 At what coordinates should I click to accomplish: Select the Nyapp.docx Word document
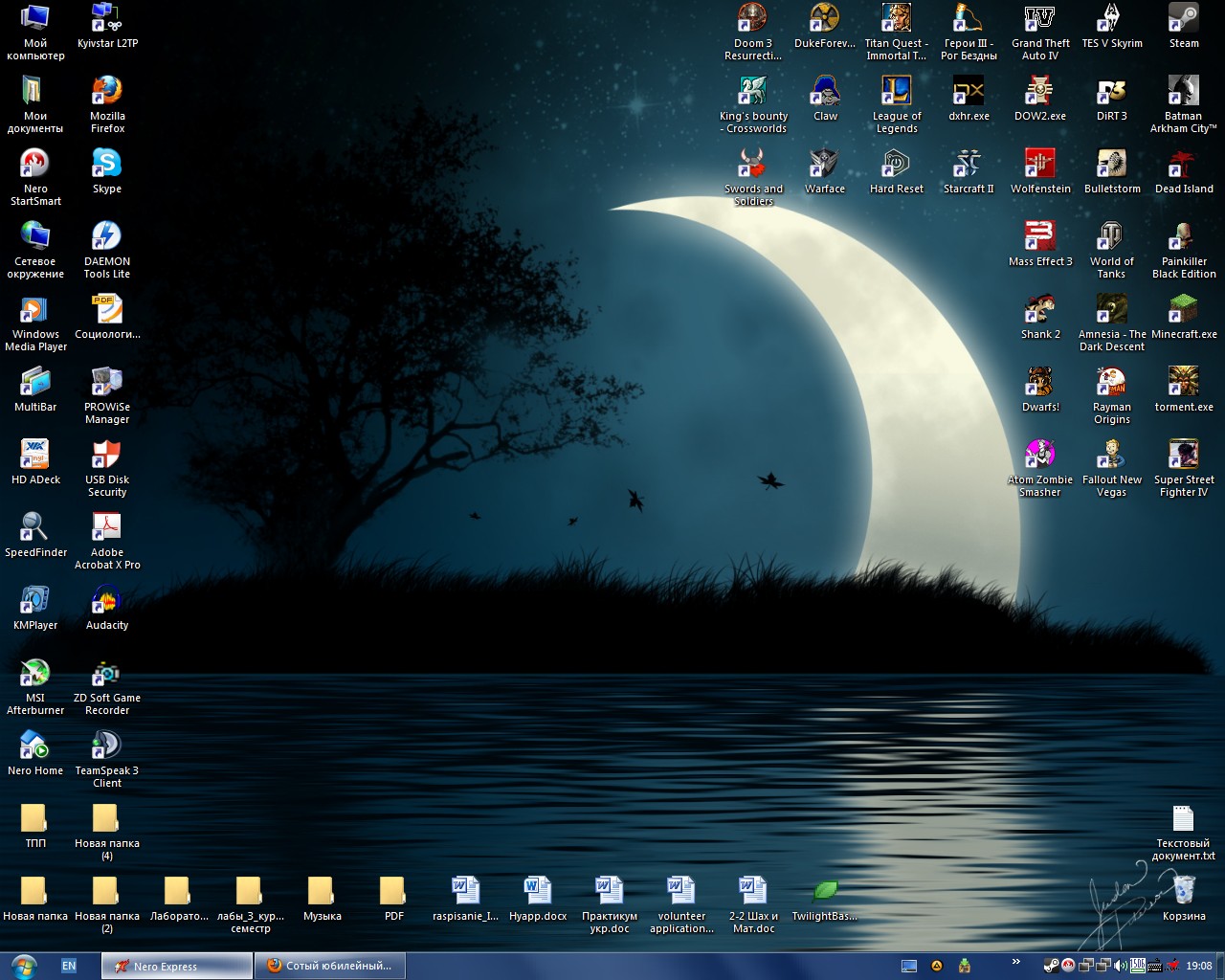point(538,892)
